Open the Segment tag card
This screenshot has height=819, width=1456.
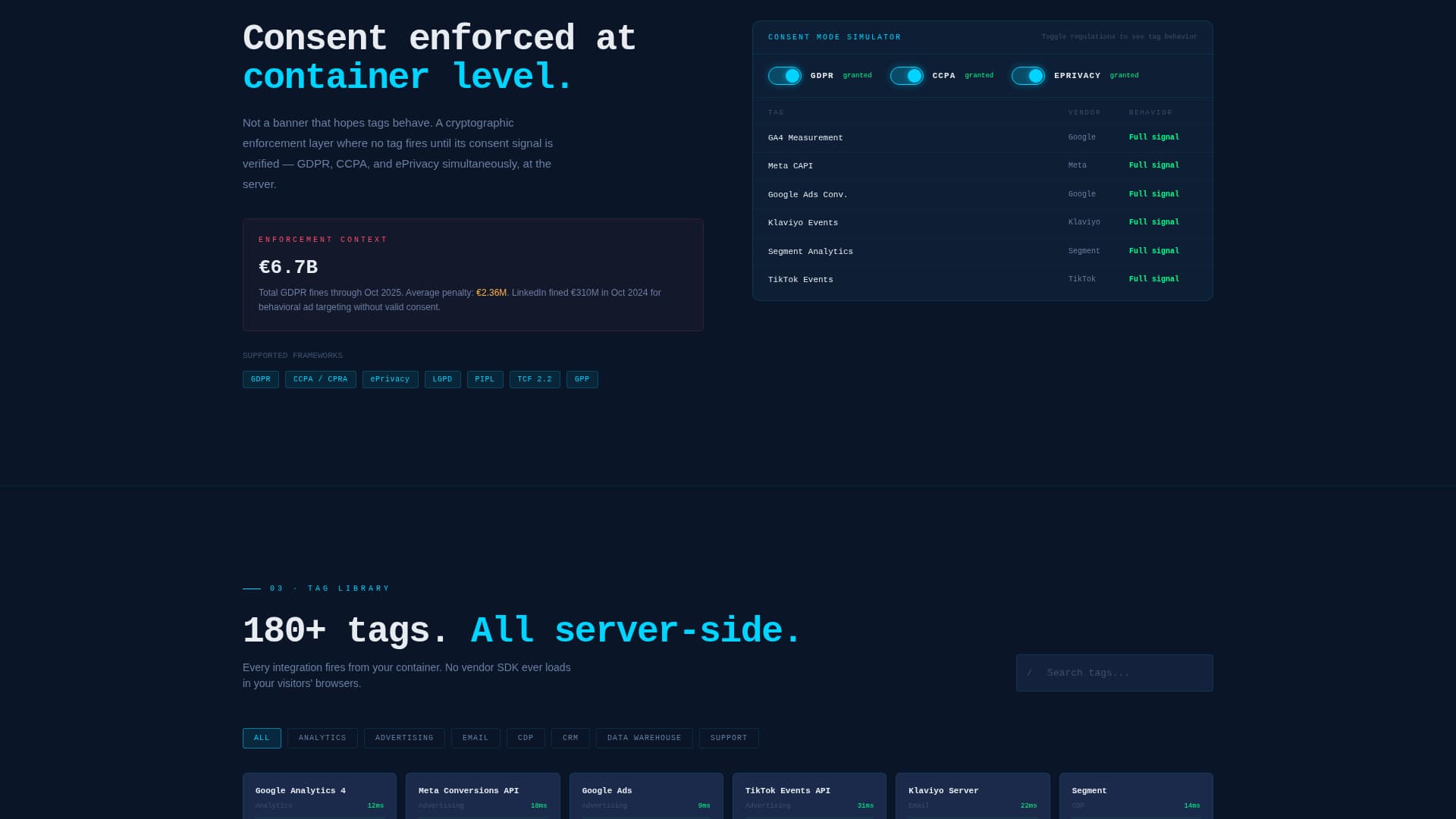pyautogui.click(x=1136, y=796)
